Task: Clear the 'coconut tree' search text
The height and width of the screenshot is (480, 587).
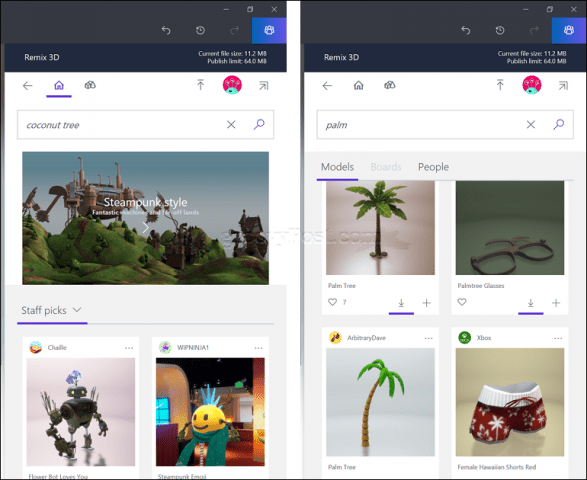Action: tap(231, 124)
